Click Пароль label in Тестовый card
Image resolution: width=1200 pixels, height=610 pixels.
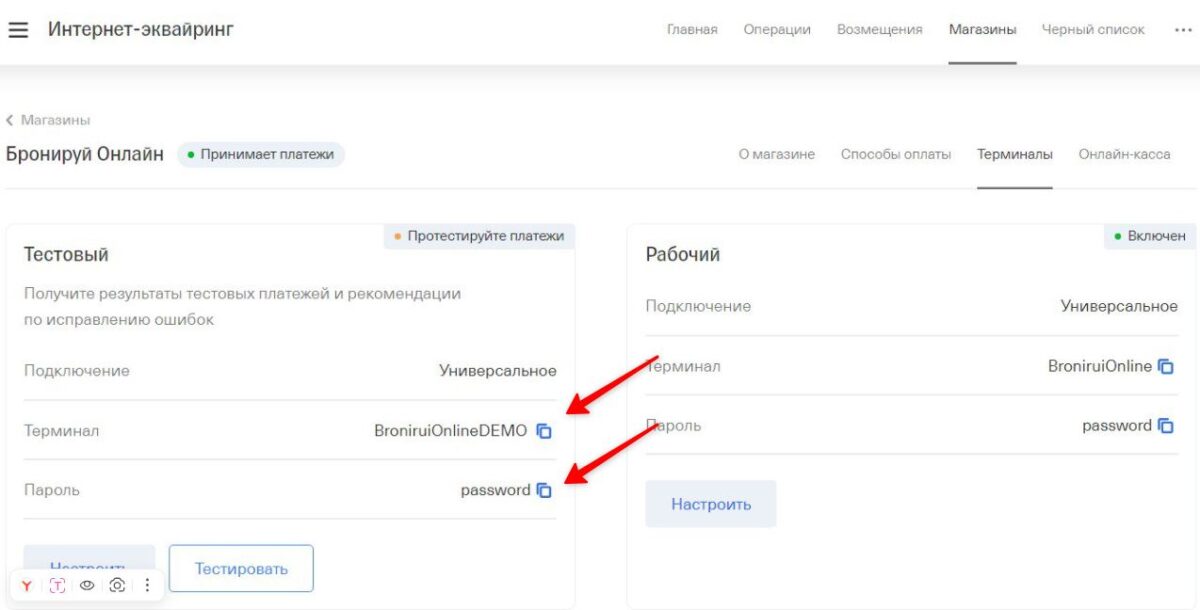point(52,490)
